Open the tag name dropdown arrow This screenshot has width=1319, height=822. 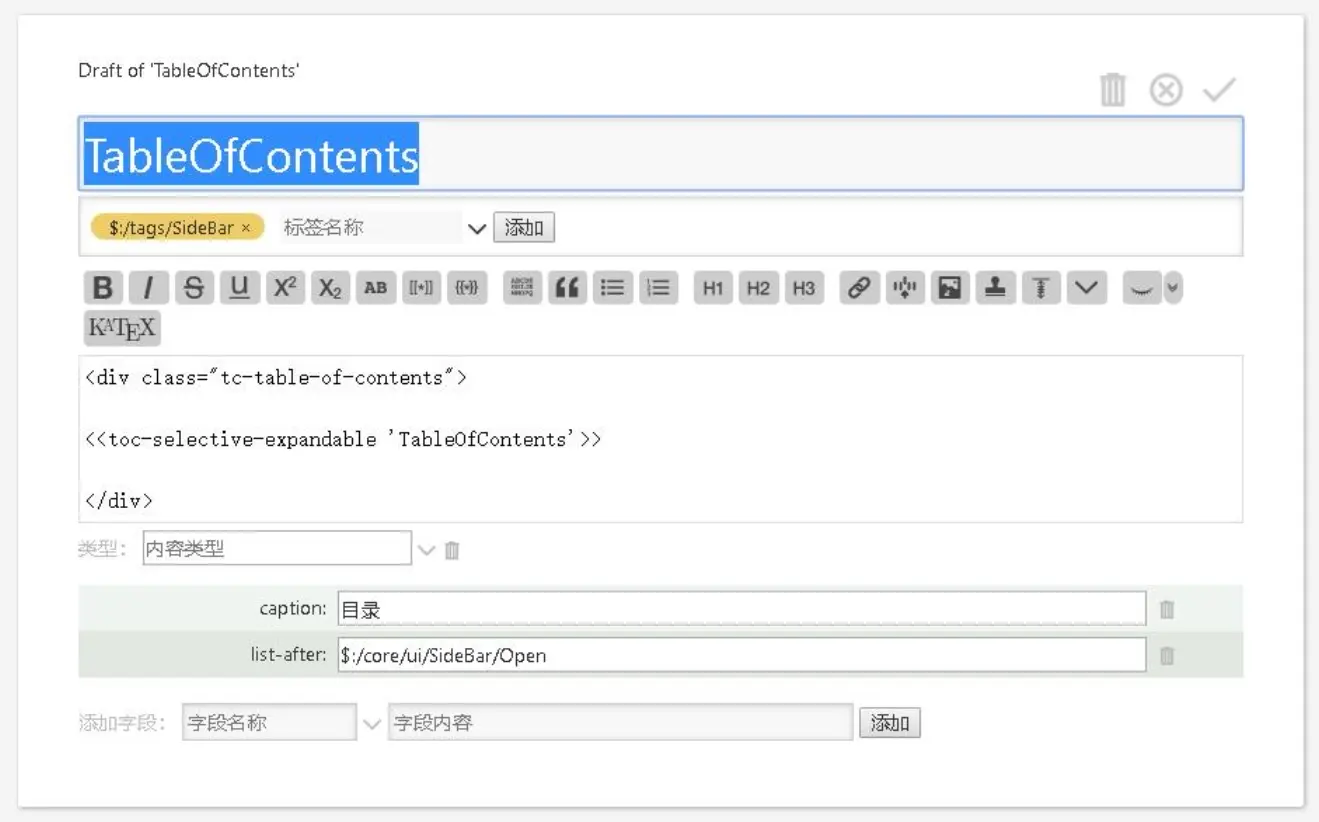[477, 228]
